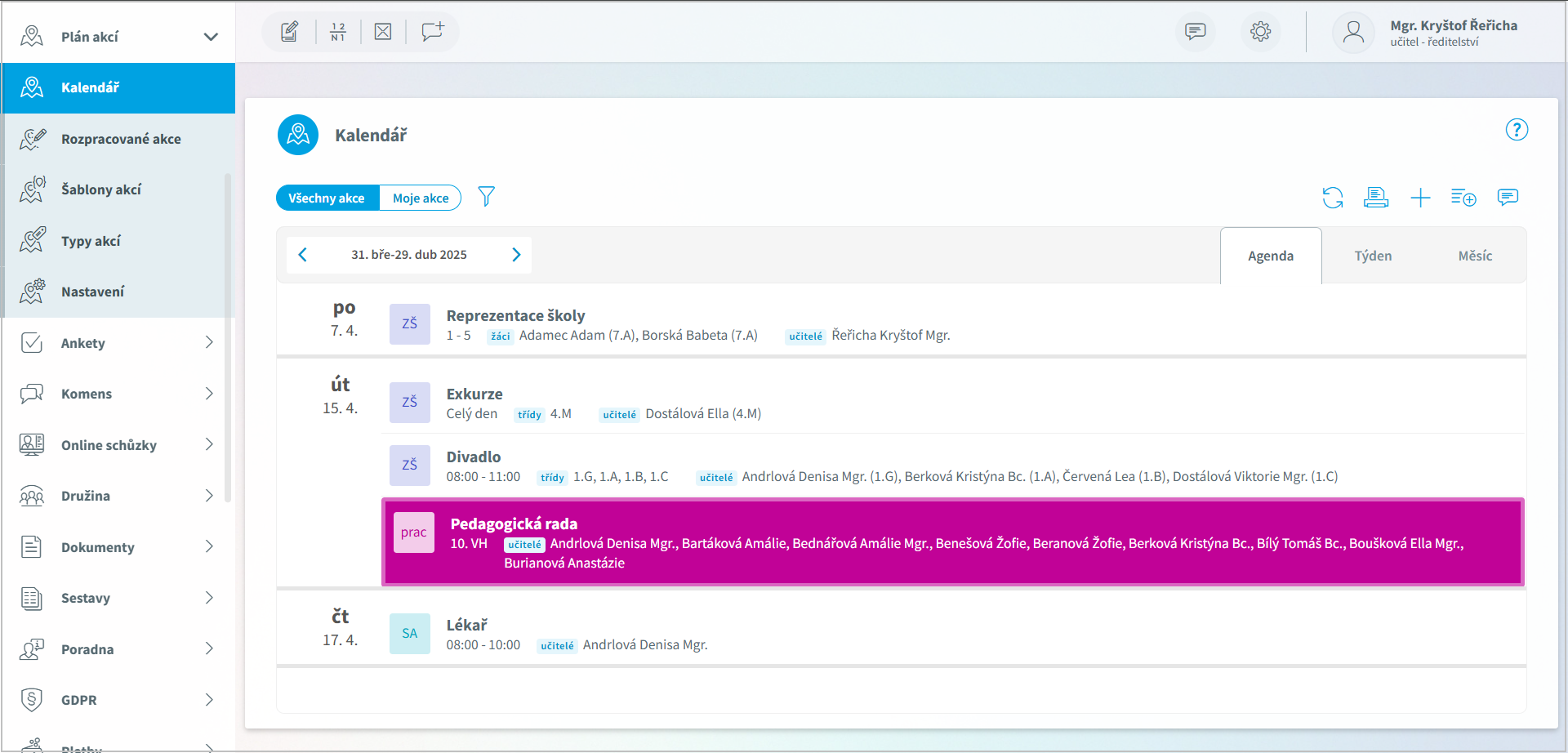Go to previous date range arrow

[x=303, y=255]
